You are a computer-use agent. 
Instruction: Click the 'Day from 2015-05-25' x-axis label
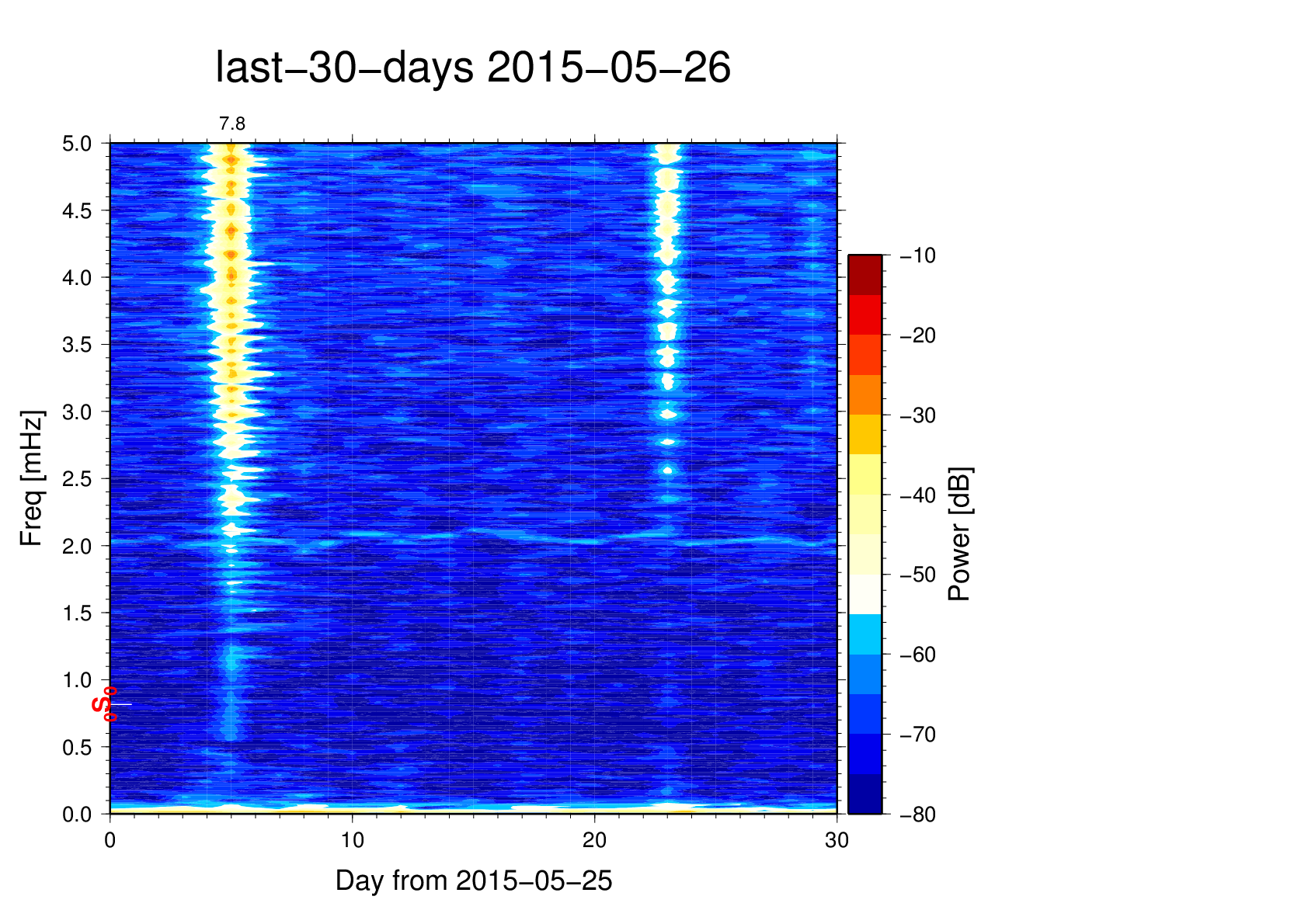474,881
